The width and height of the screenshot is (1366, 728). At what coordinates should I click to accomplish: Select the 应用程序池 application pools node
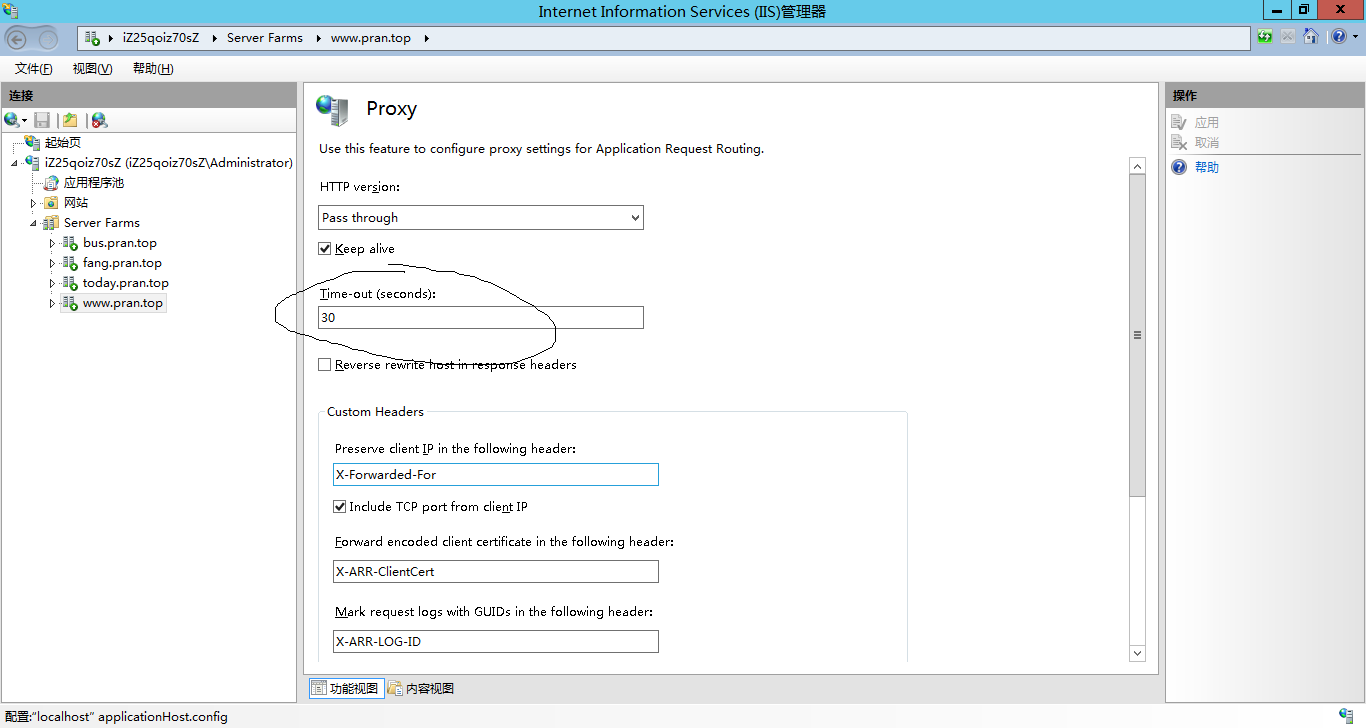tap(93, 183)
